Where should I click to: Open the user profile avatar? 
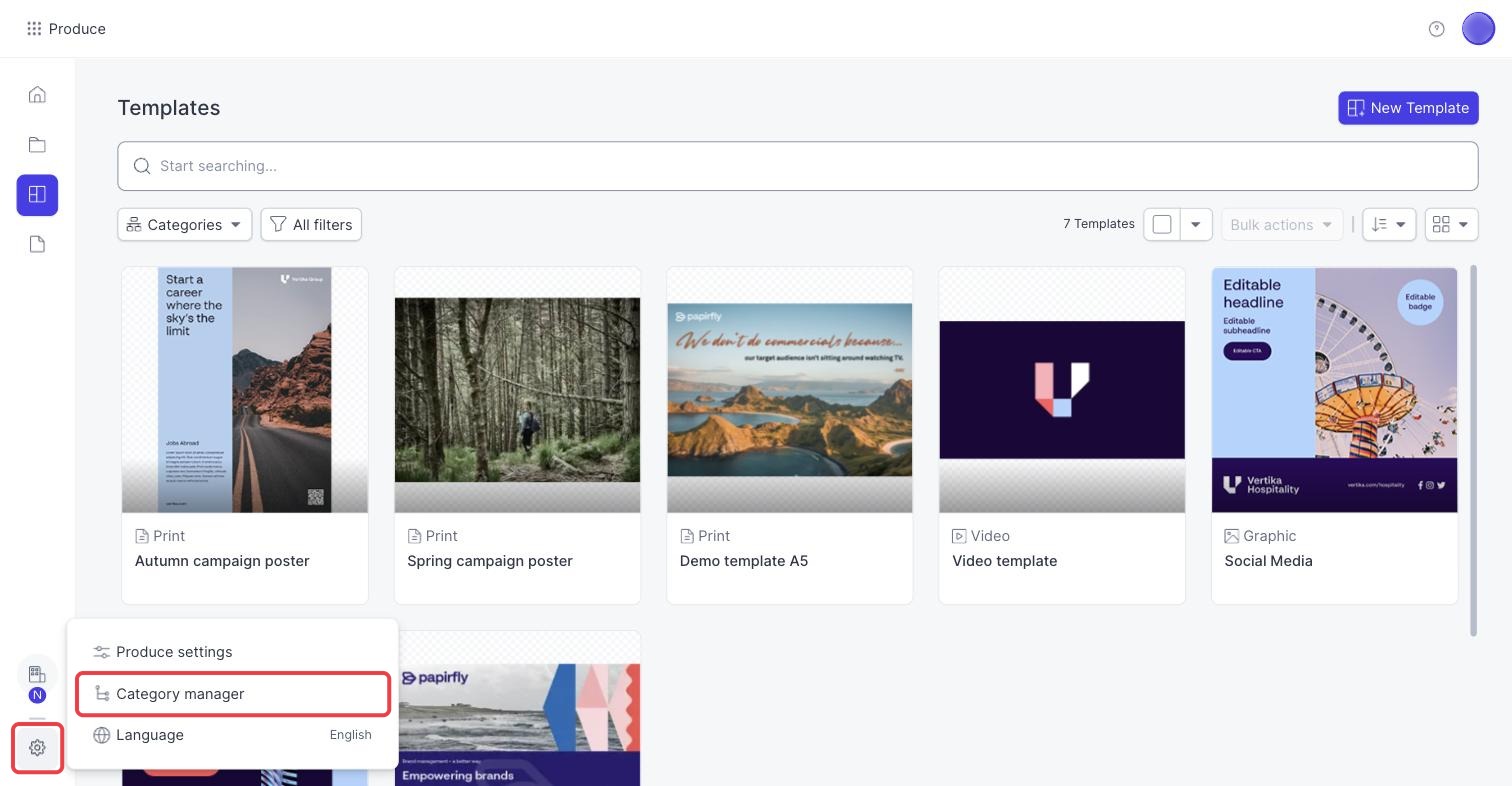click(x=1478, y=29)
